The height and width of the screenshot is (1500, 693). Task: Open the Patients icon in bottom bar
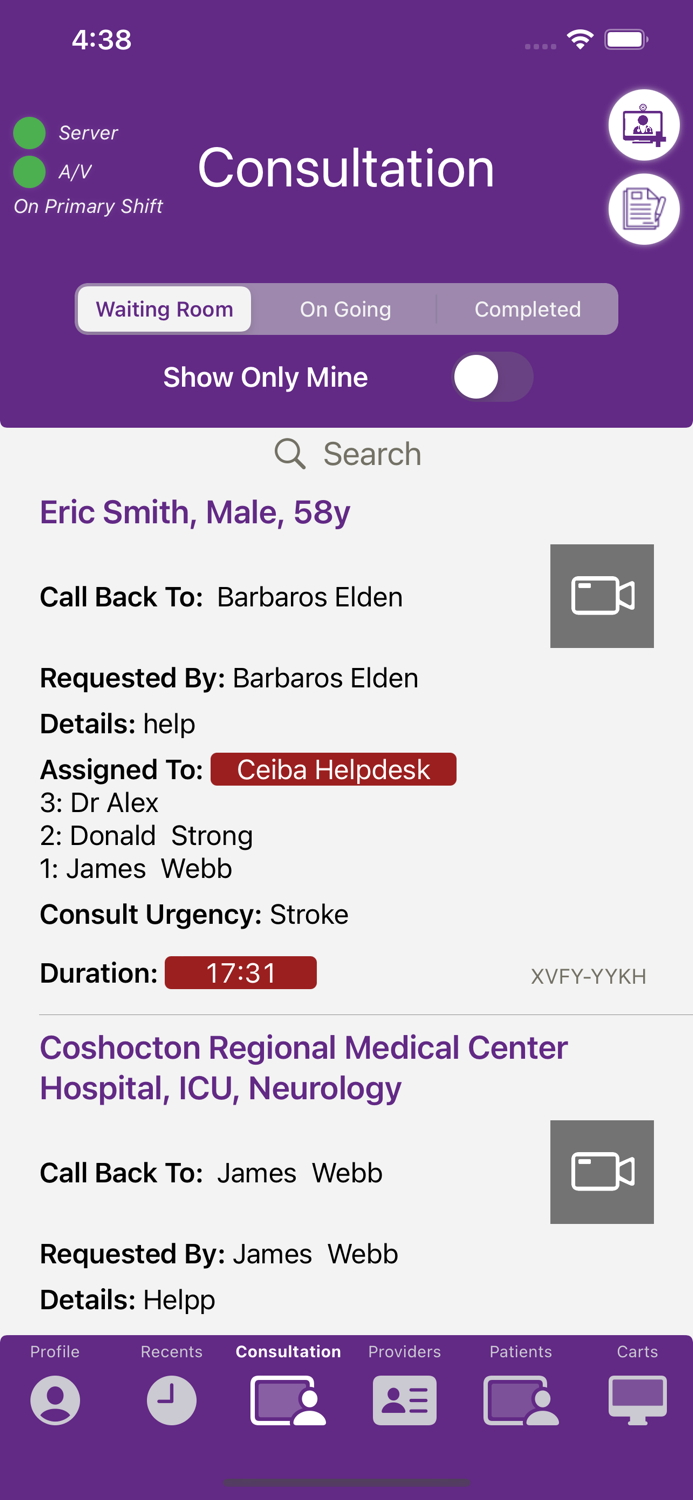(x=520, y=1400)
